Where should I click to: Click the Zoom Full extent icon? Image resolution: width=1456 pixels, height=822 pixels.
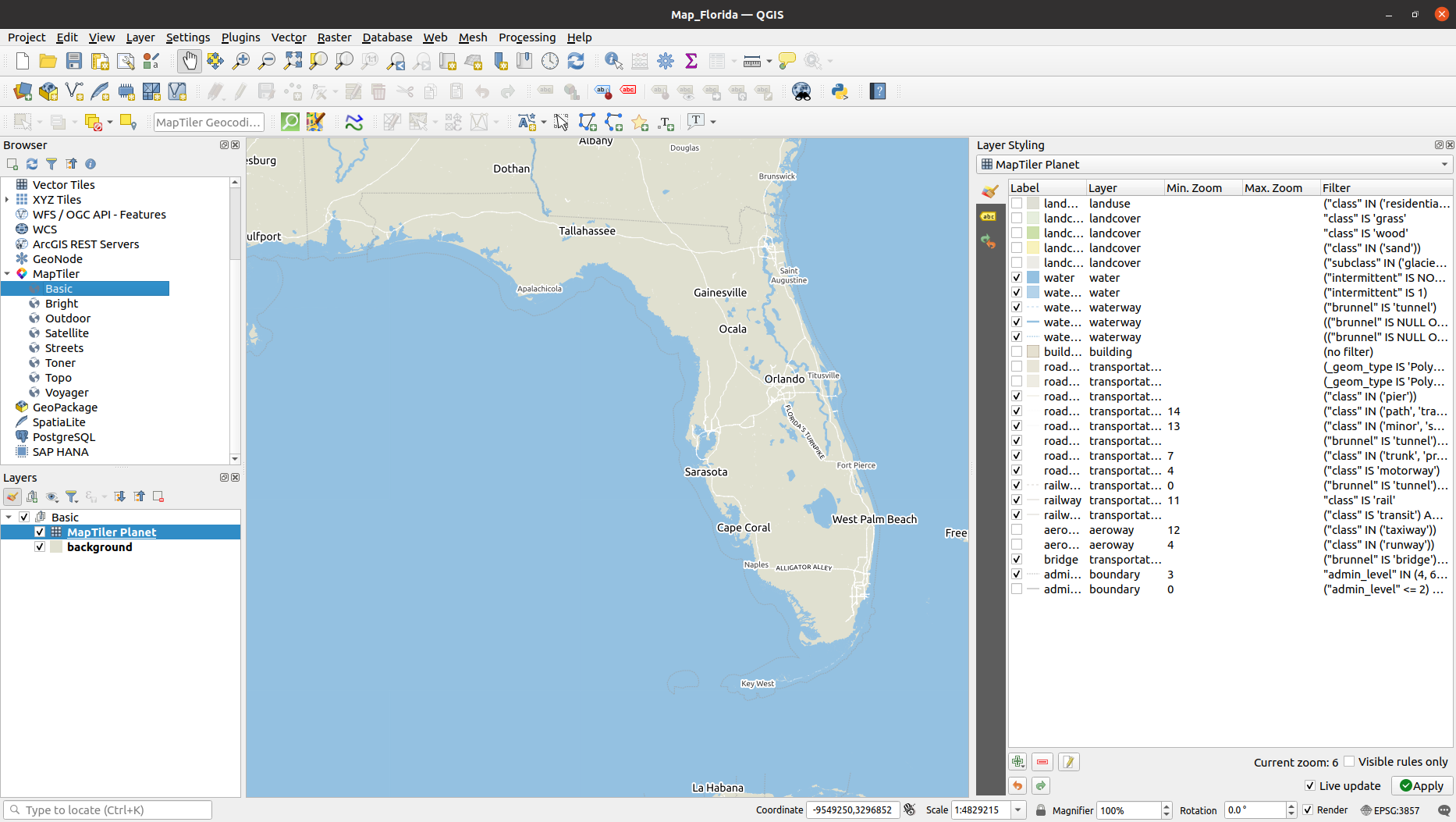[x=293, y=61]
